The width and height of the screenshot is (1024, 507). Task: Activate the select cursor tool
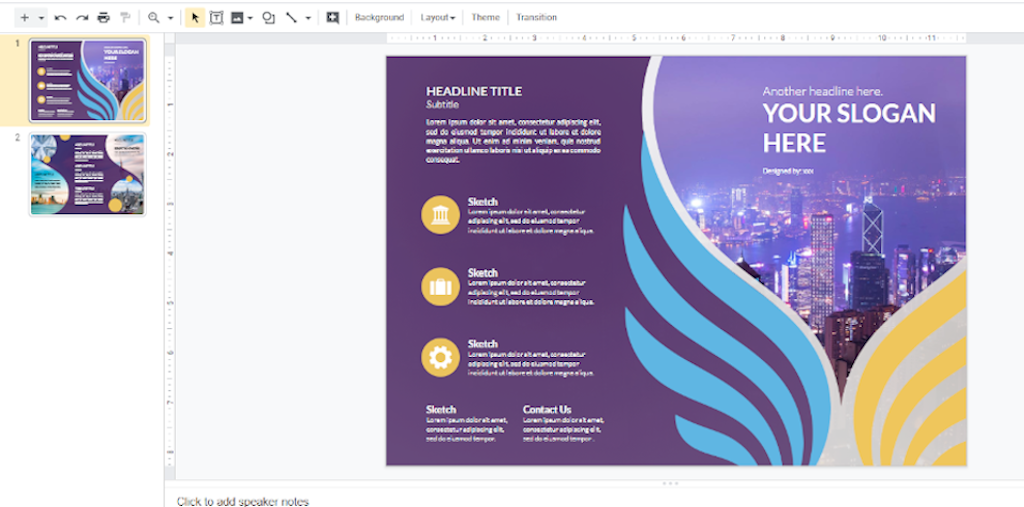point(195,18)
